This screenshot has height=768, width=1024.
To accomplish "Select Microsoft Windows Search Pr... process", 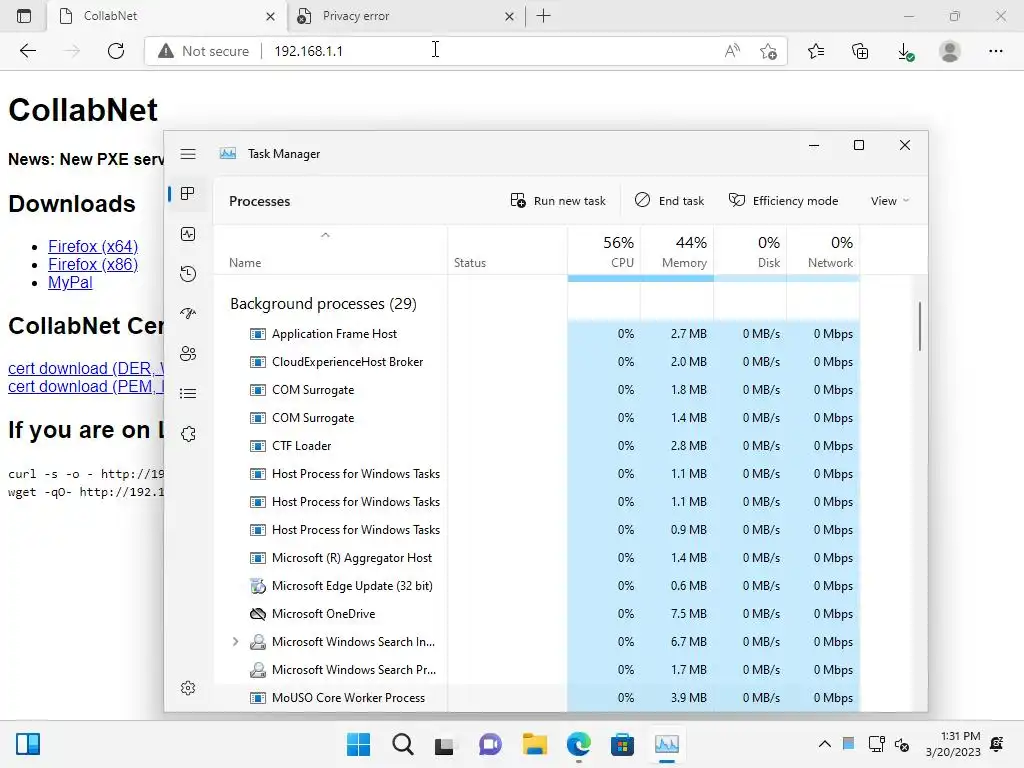I will coord(536,670).
